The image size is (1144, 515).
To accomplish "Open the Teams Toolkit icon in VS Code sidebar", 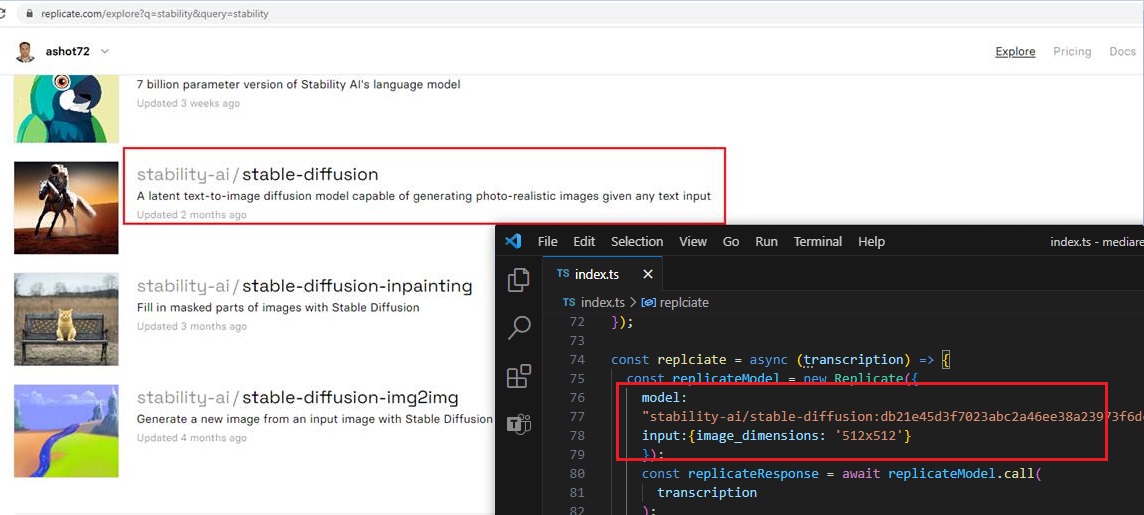I will (x=519, y=424).
